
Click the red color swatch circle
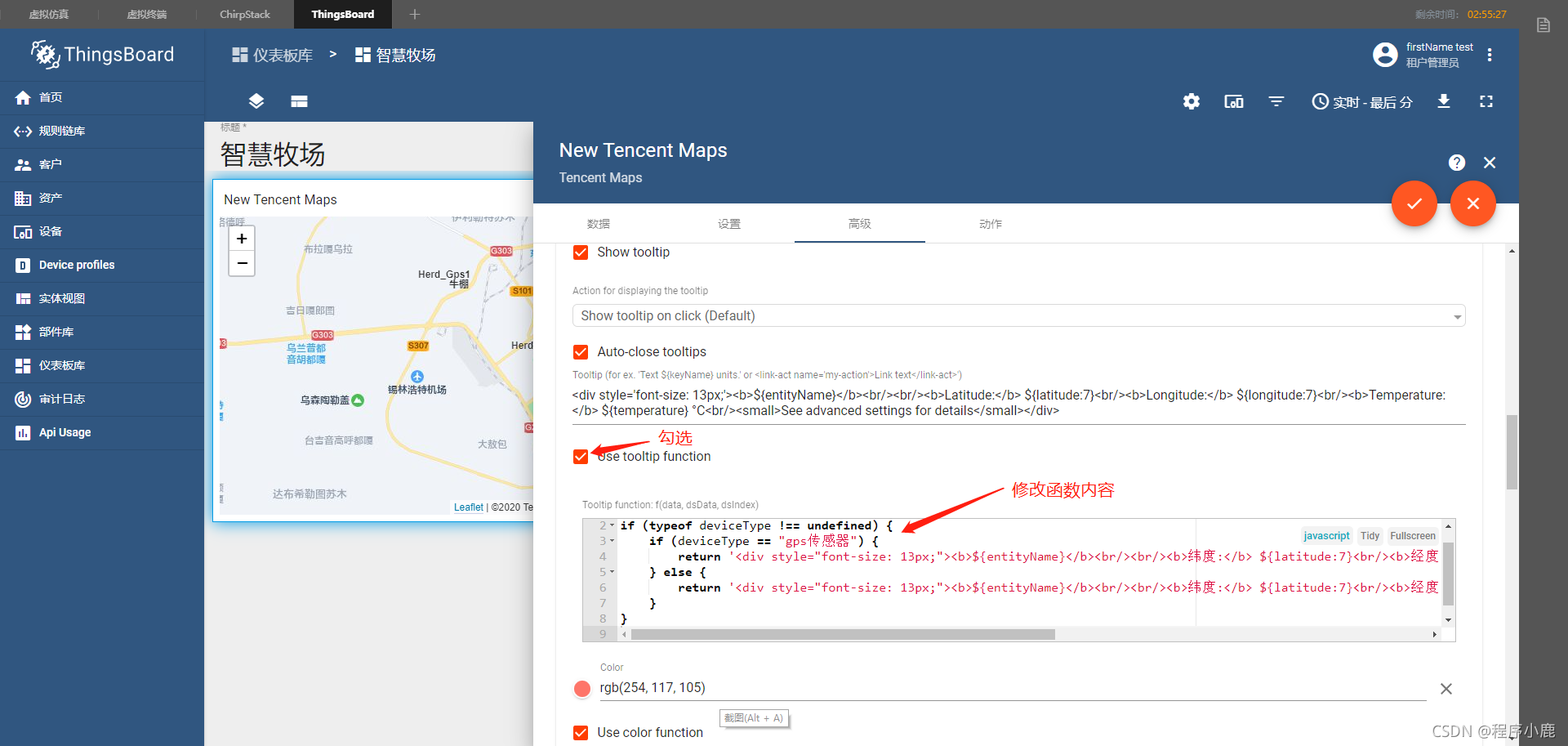click(x=582, y=689)
